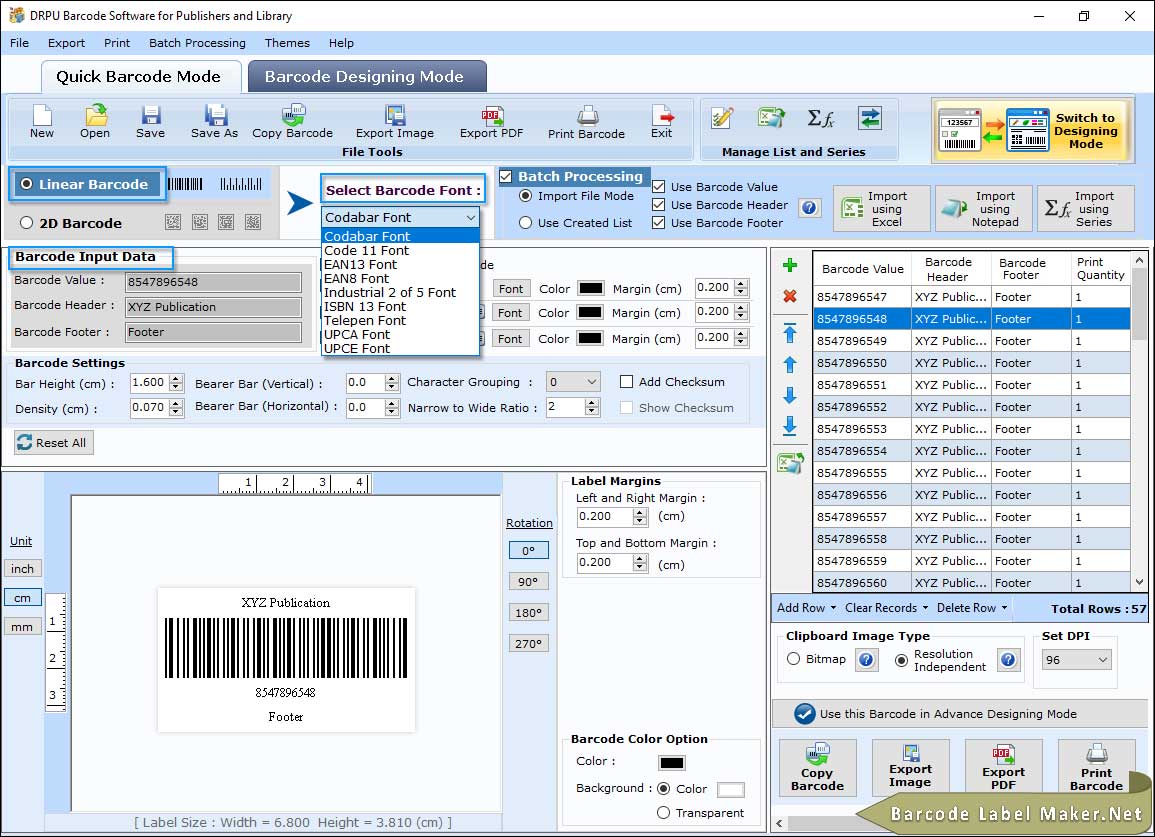Click Switch to Designing Mode
This screenshot has width=1155, height=837.
tap(1033, 130)
